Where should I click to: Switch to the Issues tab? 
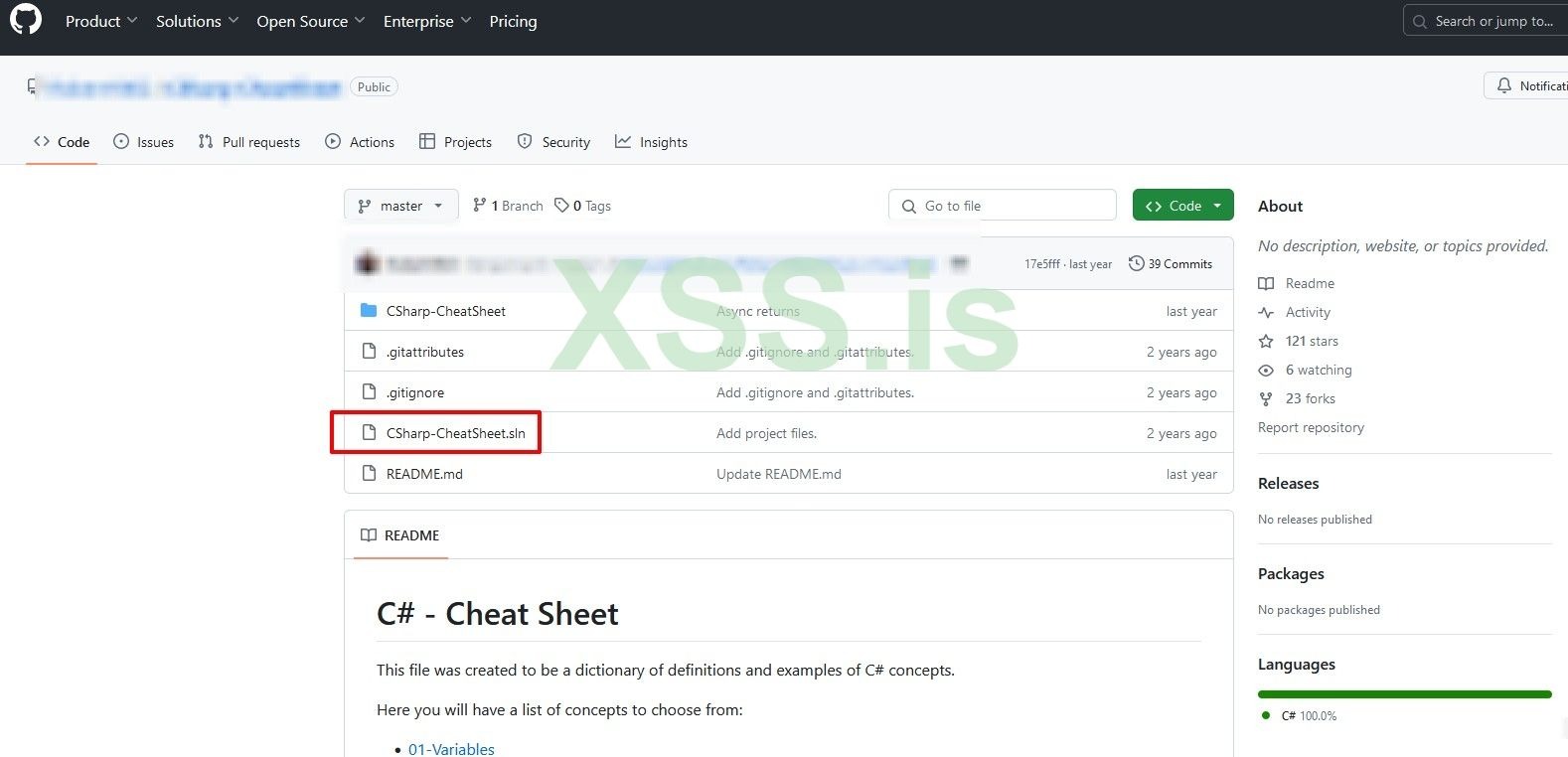click(143, 142)
